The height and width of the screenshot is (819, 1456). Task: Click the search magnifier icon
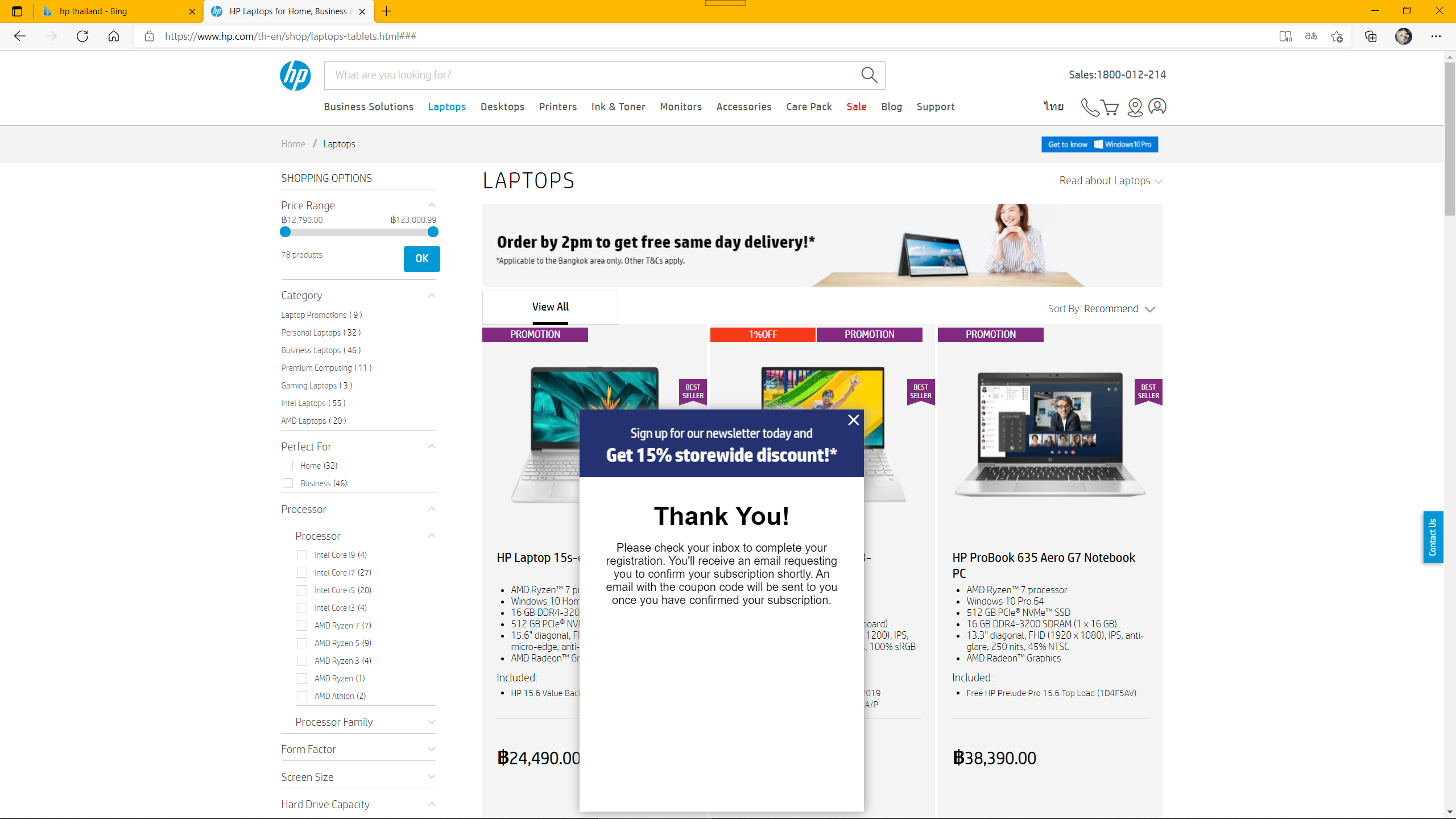click(x=868, y=75)
